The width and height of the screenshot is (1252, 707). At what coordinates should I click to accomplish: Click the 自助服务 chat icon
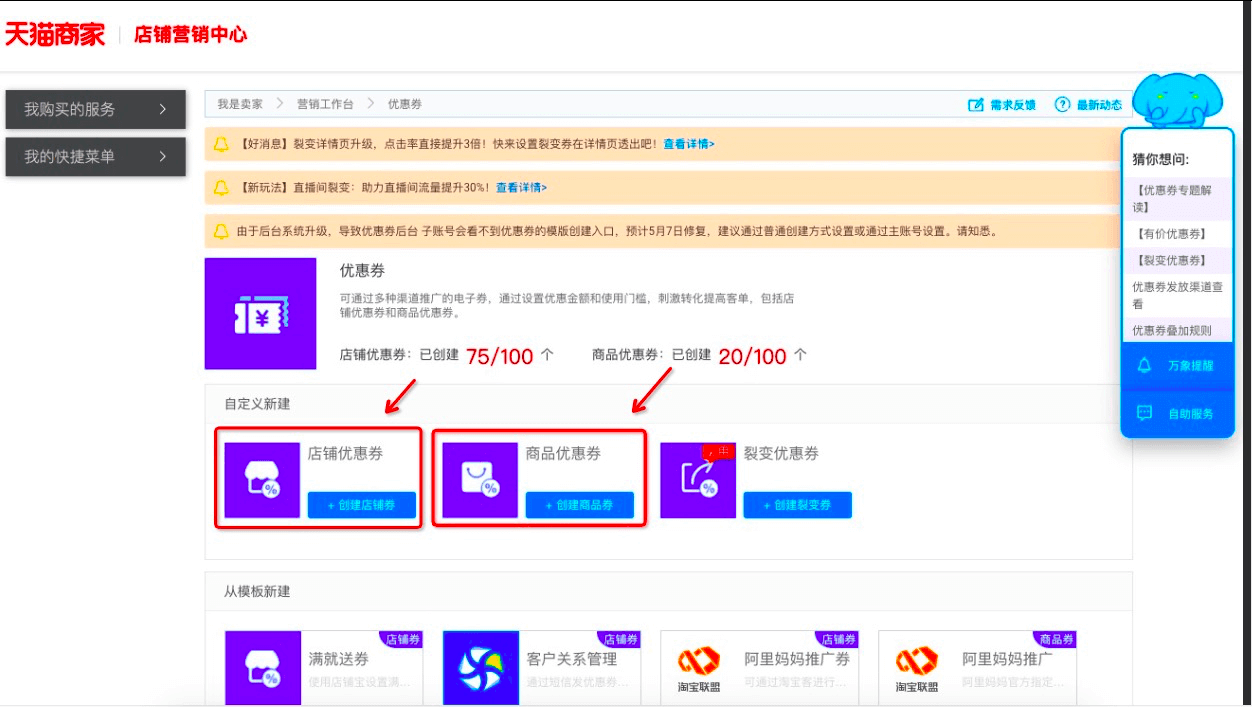pos(1145,413)
